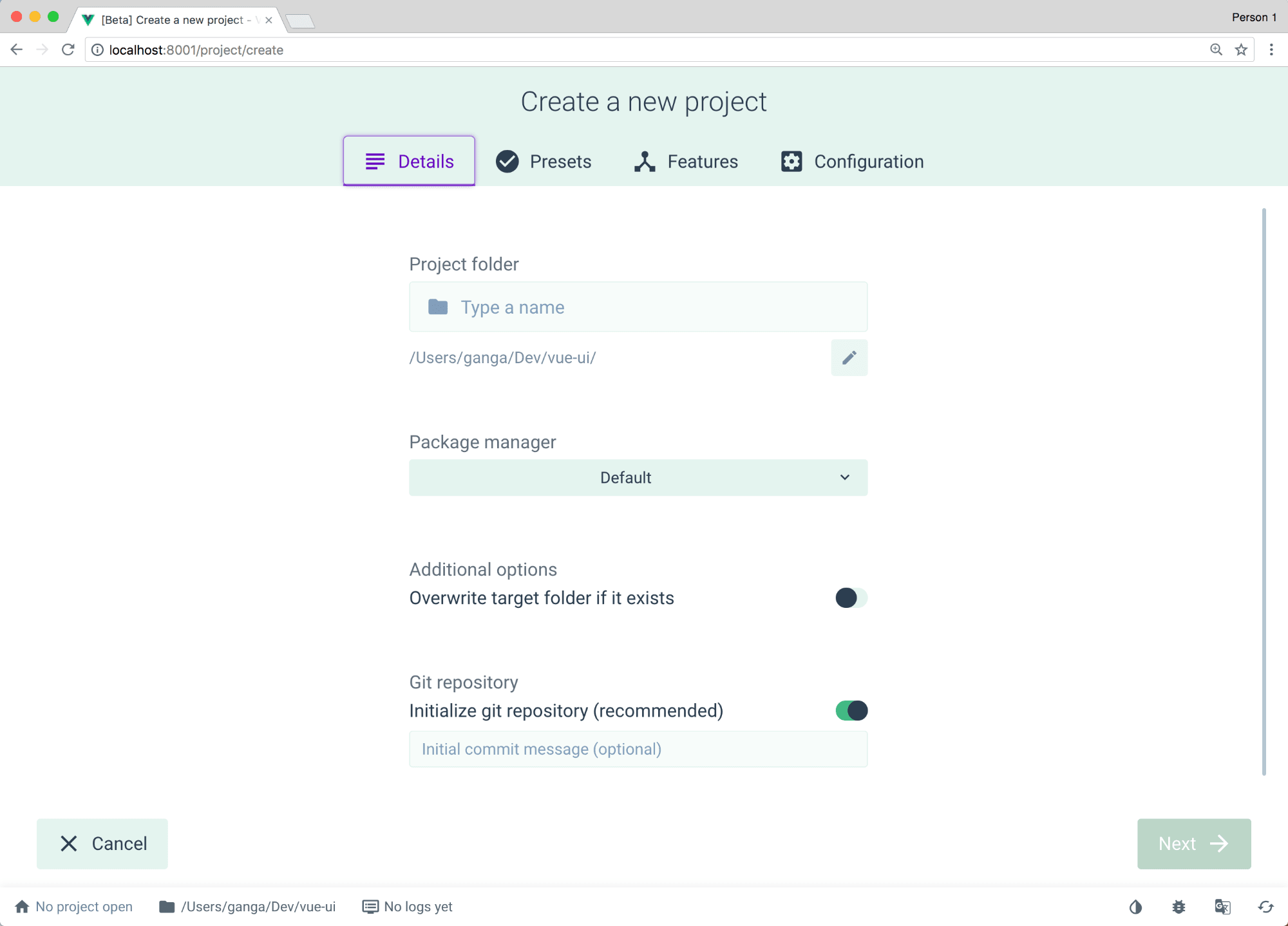Reload the page with the refresh icon
This screenshot has height=926, width=1288.
pos(68,50)
